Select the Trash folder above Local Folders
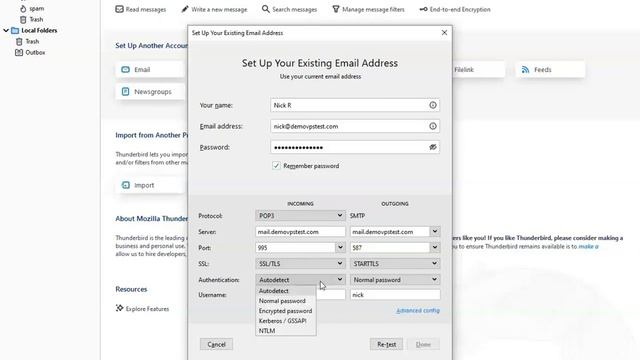640x360 pixels. click(31, 19)
